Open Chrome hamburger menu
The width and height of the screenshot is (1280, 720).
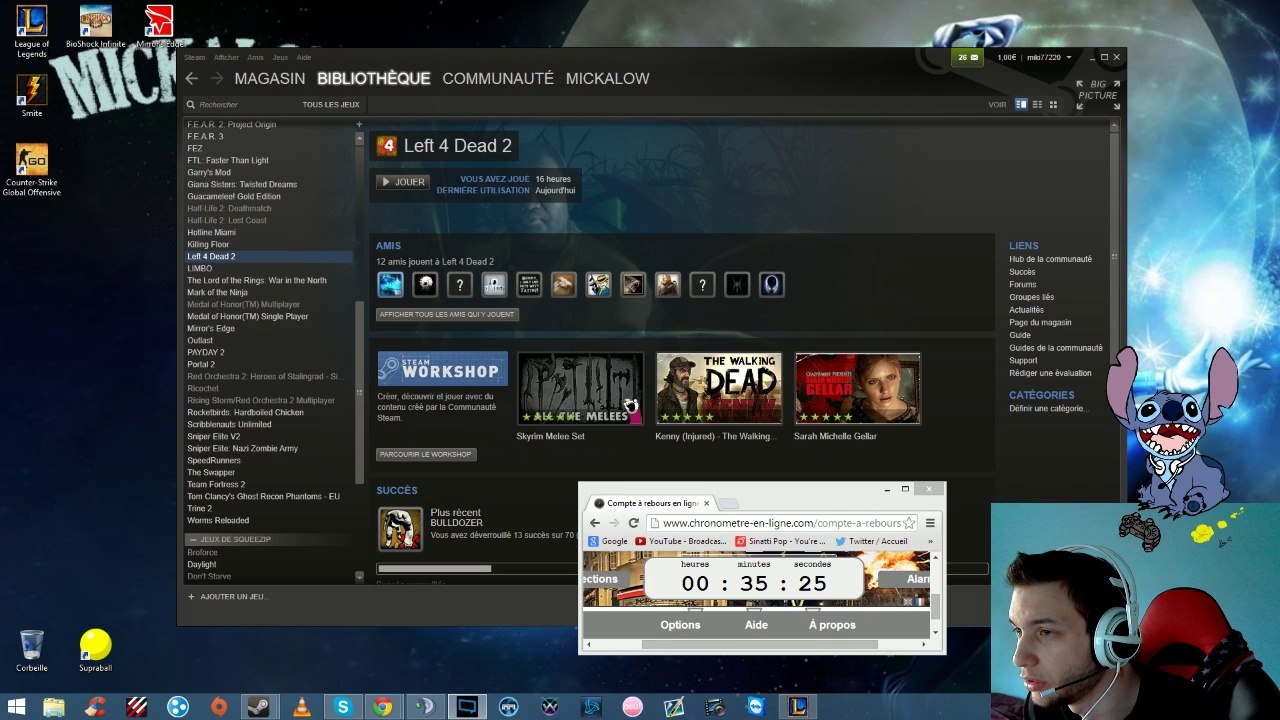tap(930, 523)
